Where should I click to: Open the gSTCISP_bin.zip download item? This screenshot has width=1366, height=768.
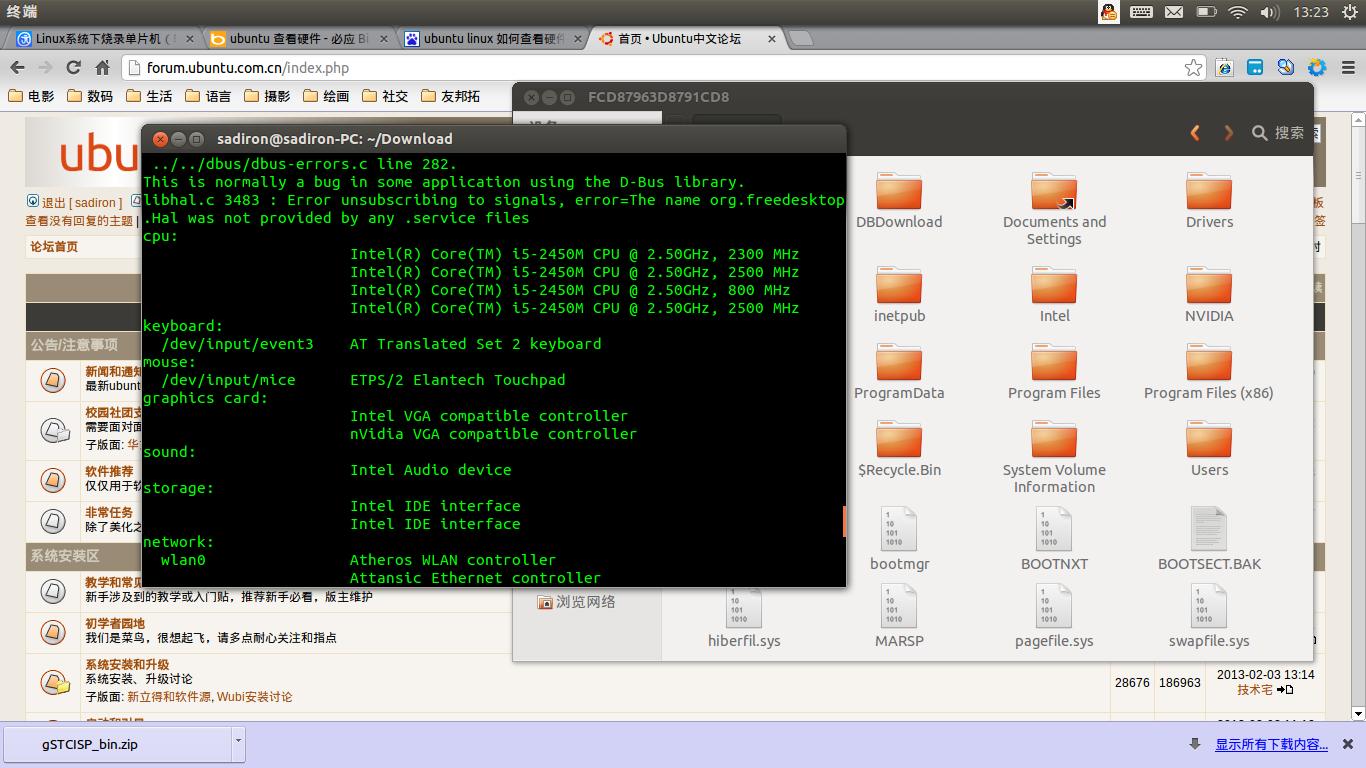[x=118, y=743]
